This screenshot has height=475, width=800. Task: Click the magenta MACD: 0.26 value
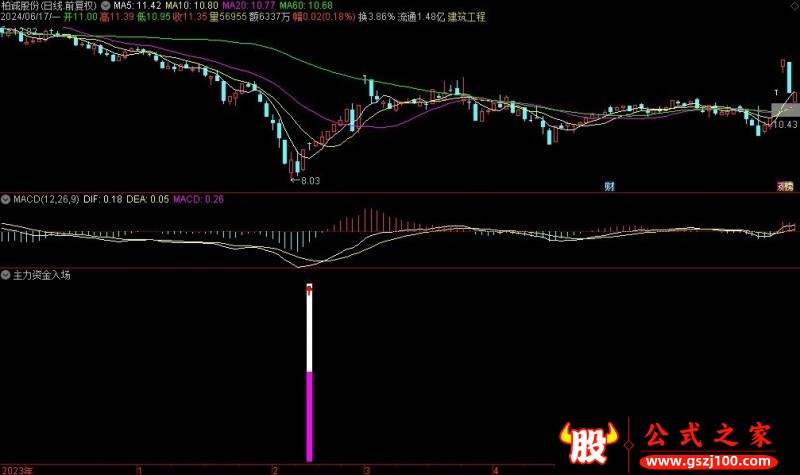pos(198,199)
